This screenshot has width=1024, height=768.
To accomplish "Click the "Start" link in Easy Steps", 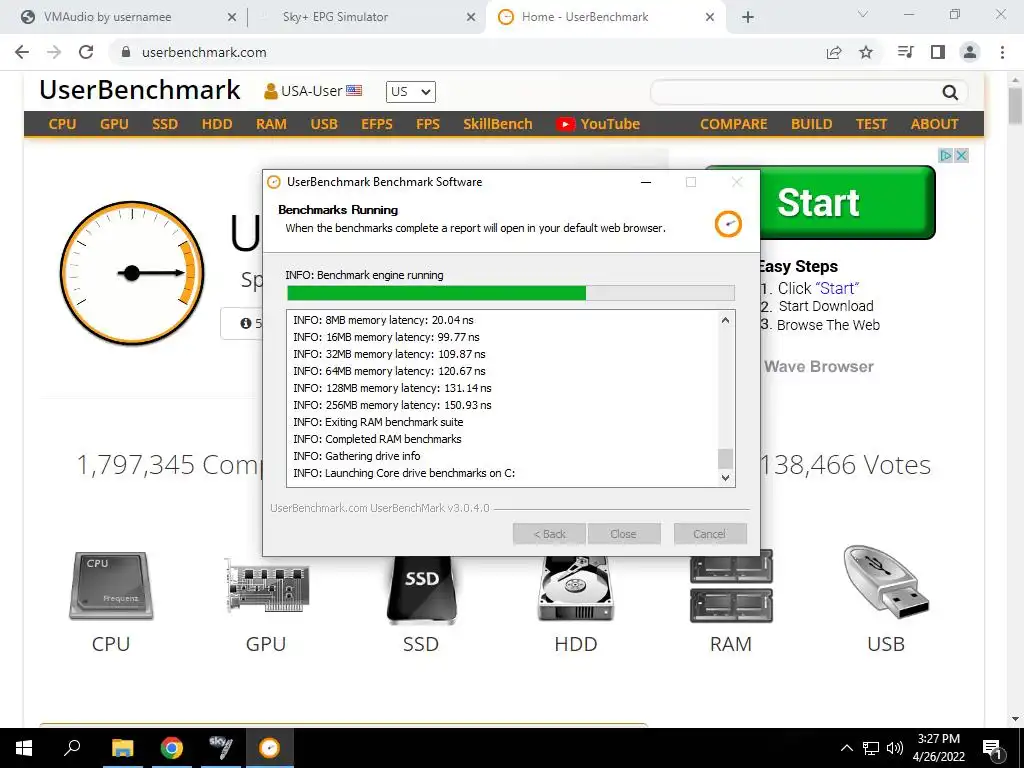I will coord(837,289).
